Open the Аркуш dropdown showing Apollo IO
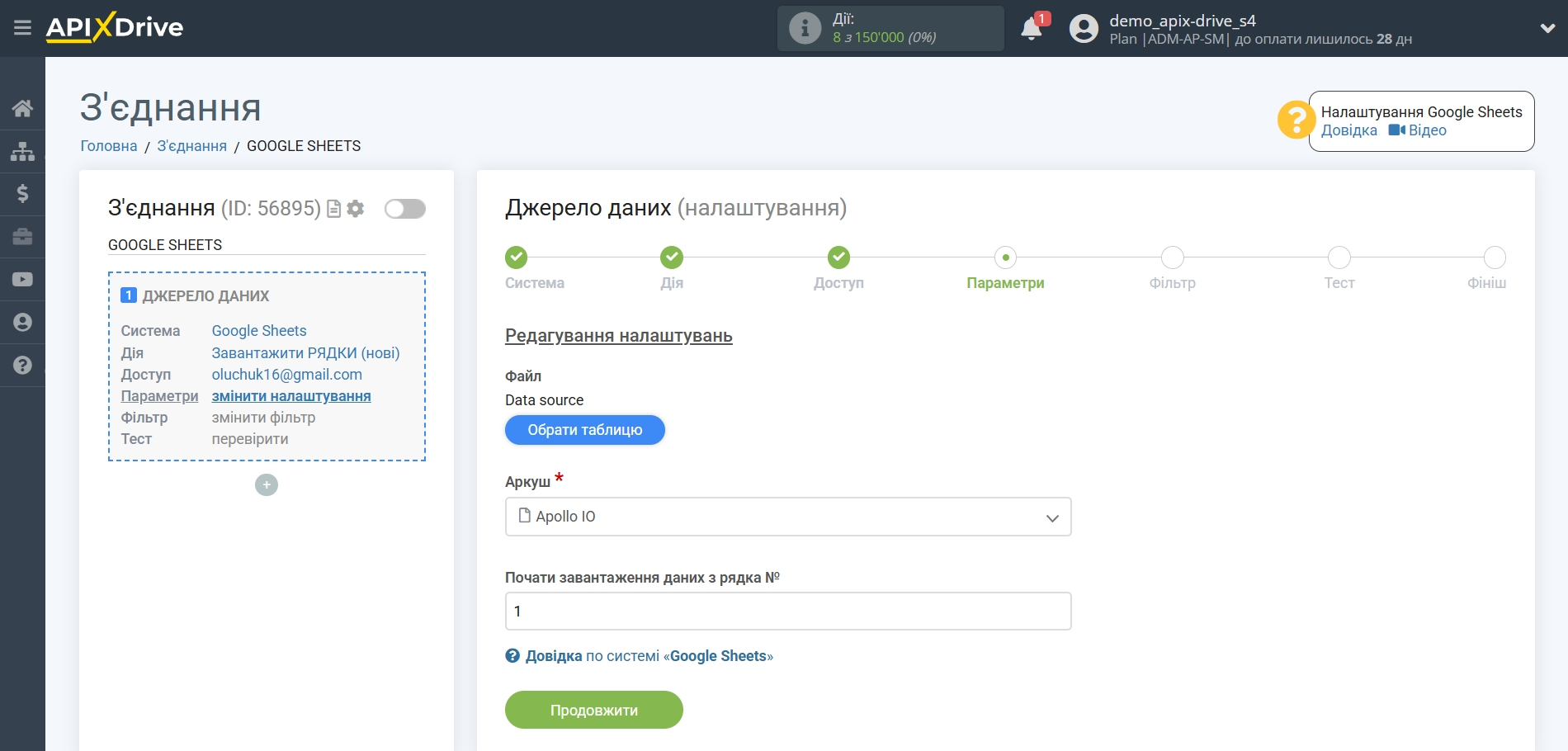 point(786,517)
